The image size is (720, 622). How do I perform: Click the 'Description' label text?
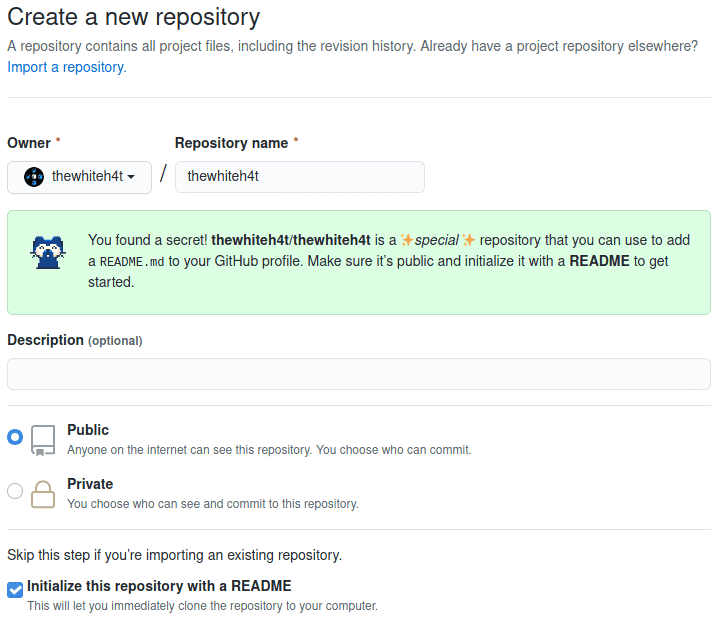click(45, 340)
